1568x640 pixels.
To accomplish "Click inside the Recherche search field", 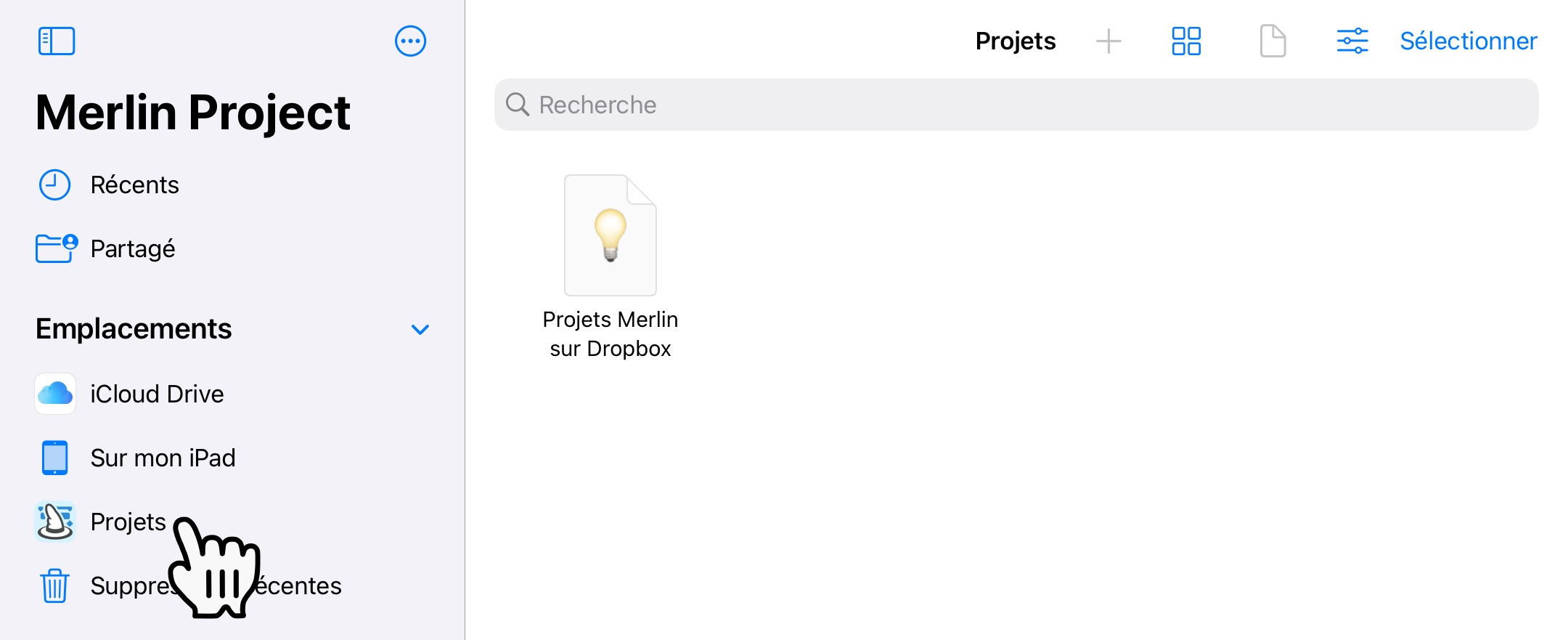I will coord(1016,105).
